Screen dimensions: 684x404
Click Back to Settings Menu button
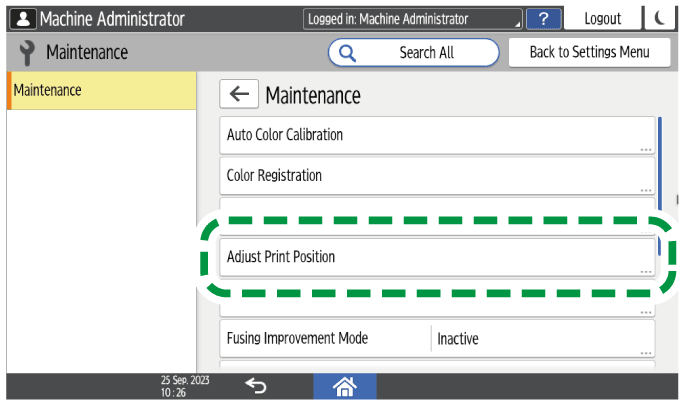589,53
